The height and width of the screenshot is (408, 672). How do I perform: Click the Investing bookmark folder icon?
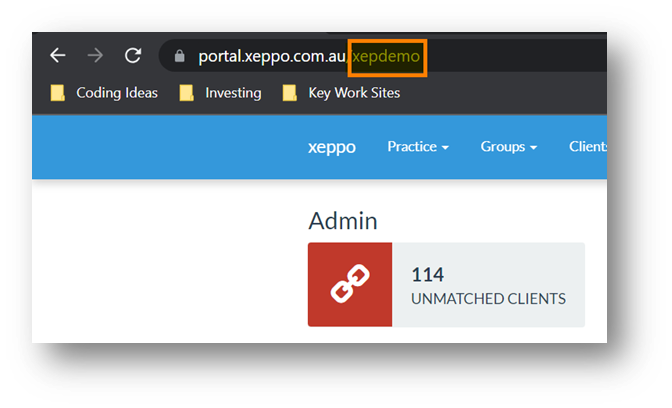click(x=186, y=93)
